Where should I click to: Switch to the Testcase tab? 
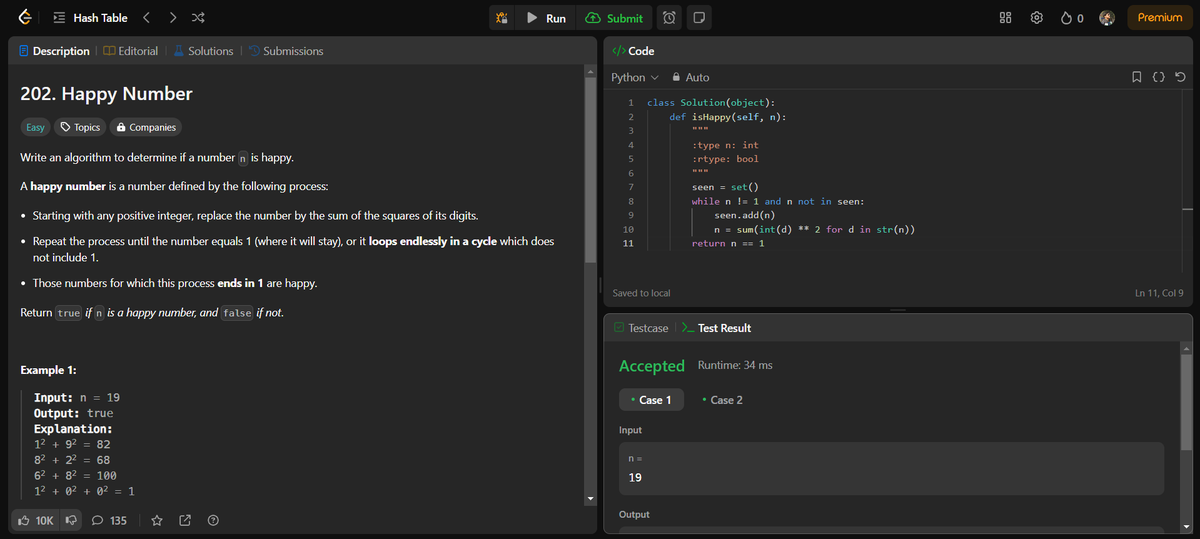point(640,328)
